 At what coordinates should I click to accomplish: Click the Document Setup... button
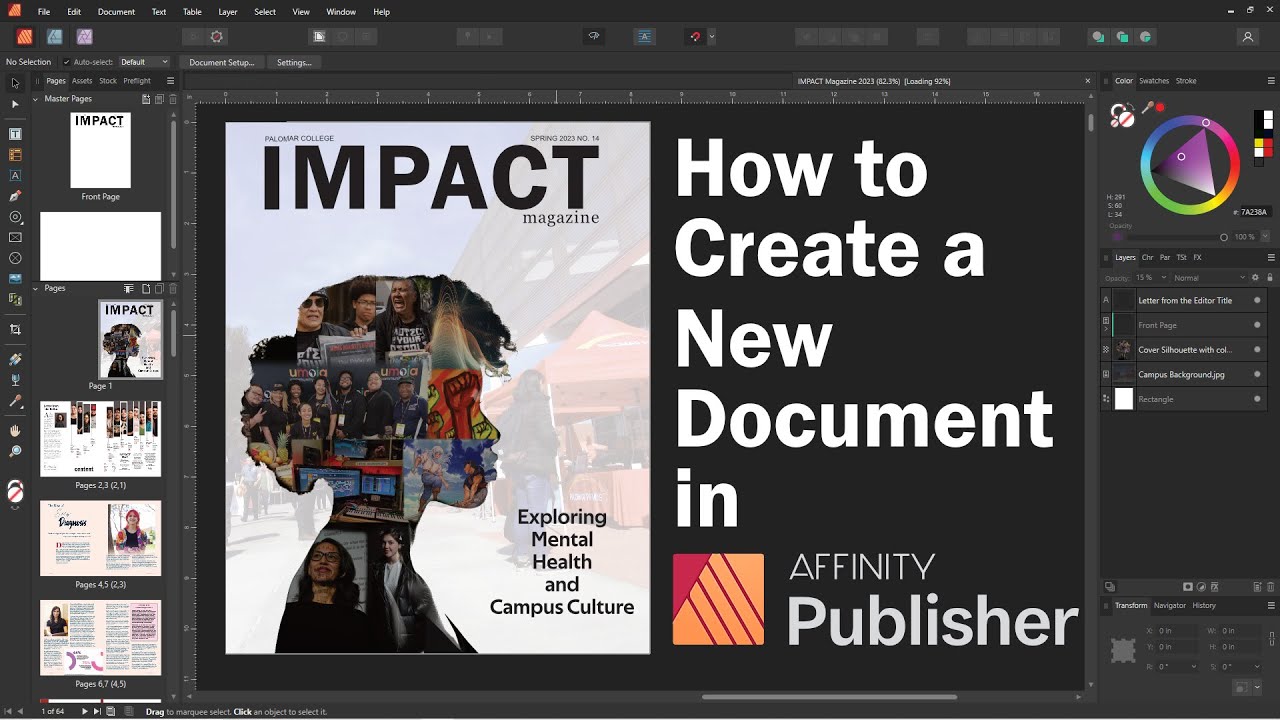tap(221, 62)
